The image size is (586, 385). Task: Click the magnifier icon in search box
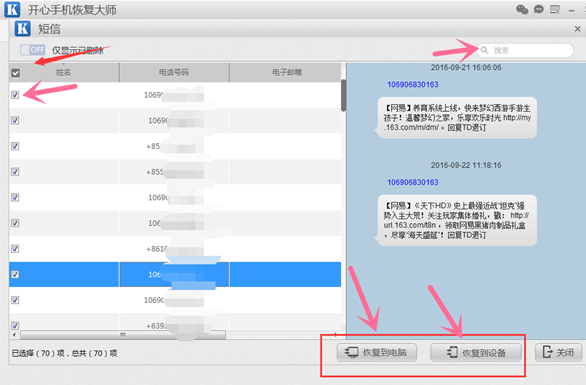click(x=484, y=50)
